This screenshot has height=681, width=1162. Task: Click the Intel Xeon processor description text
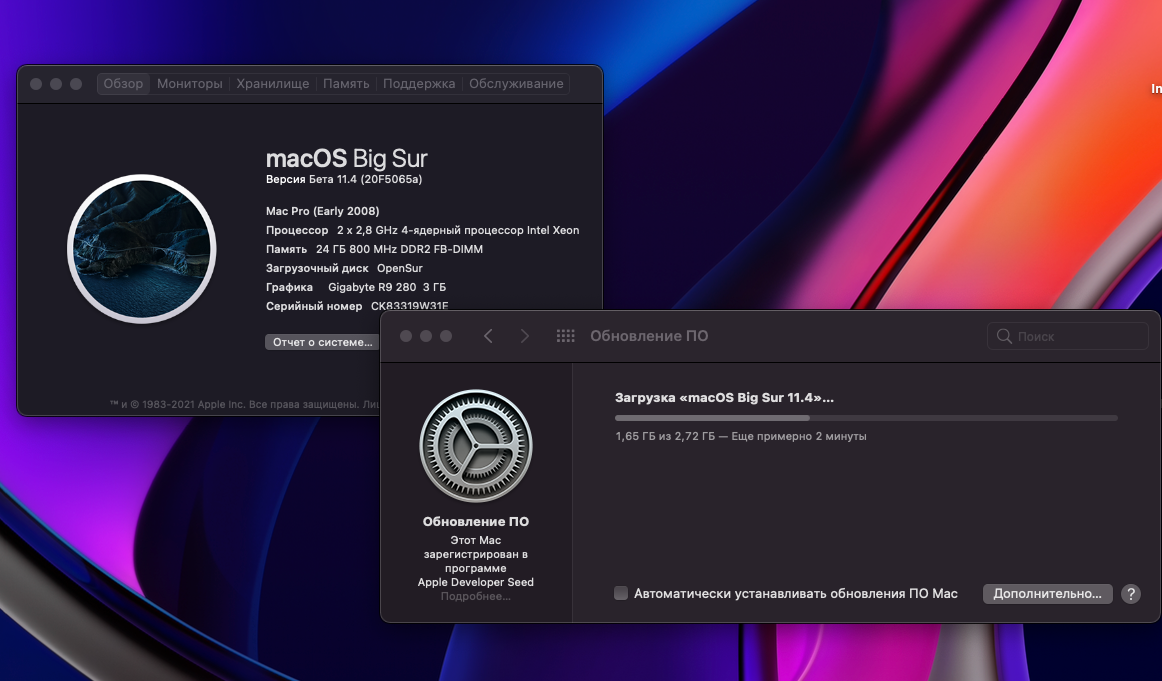(458, 230)
